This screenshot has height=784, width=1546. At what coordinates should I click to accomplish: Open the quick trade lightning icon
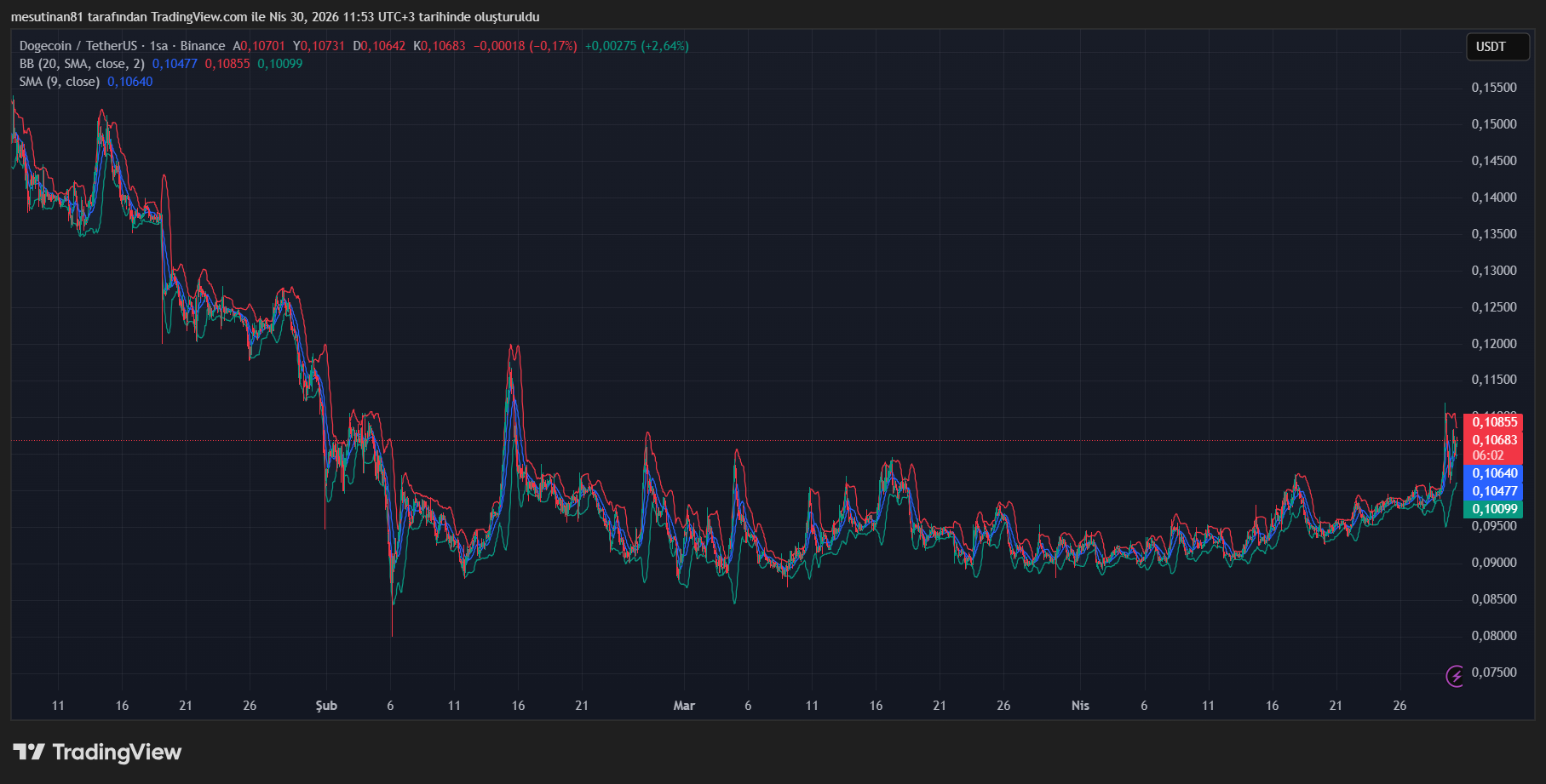[1455, 677]
